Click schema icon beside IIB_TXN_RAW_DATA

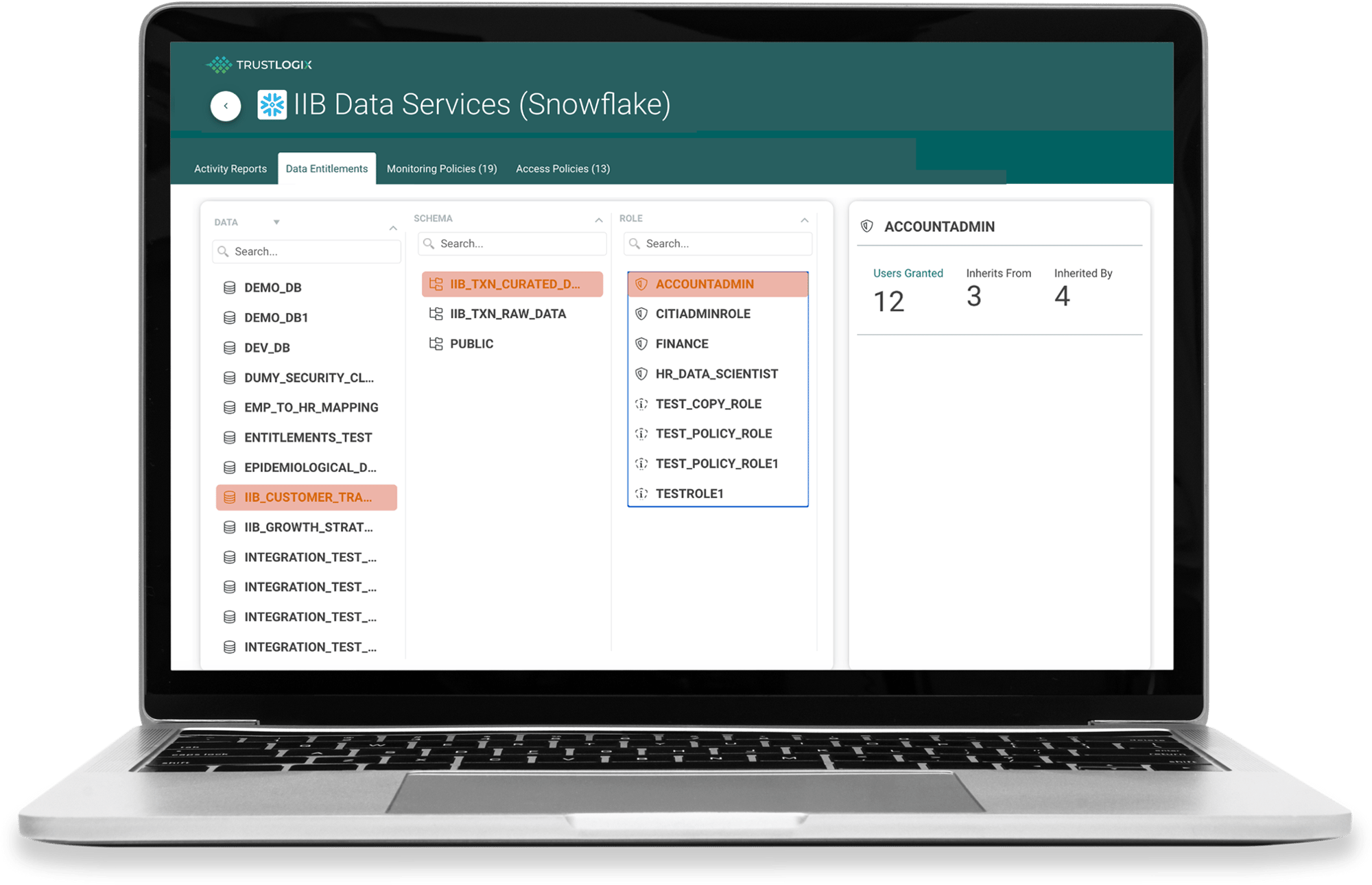[x=436, y=314]
